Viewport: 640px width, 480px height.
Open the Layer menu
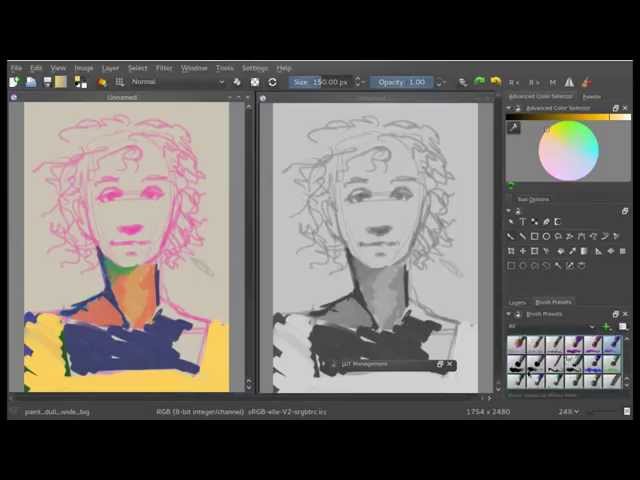pos(110,68)
